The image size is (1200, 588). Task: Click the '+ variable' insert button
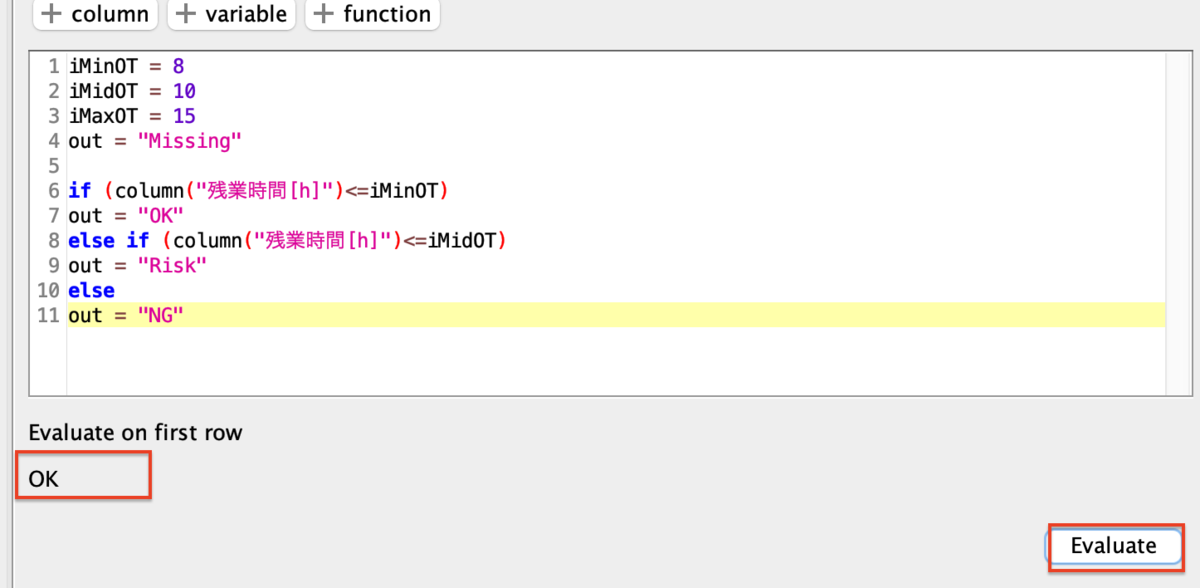tap(232, 14)
